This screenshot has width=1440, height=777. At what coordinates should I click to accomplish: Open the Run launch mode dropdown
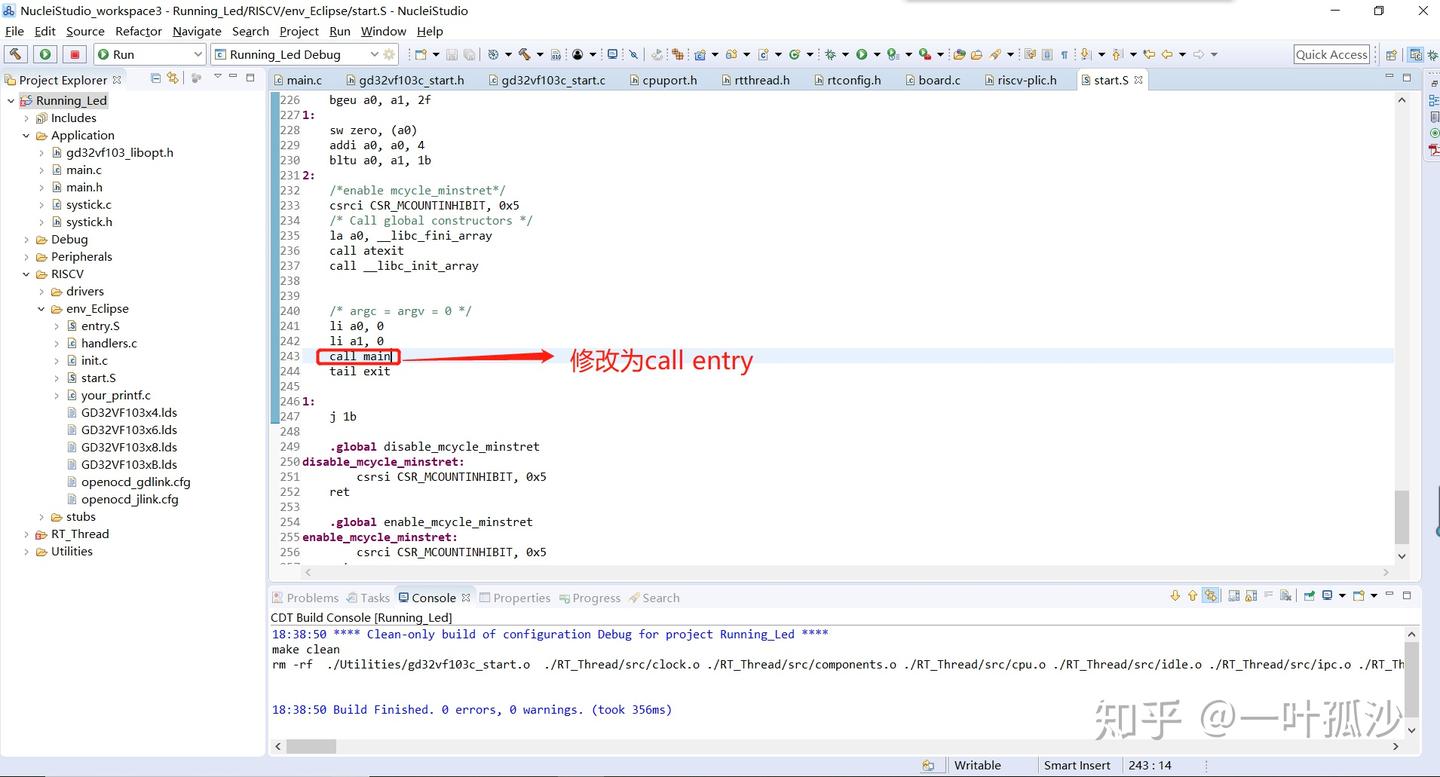tap(196, 54)
